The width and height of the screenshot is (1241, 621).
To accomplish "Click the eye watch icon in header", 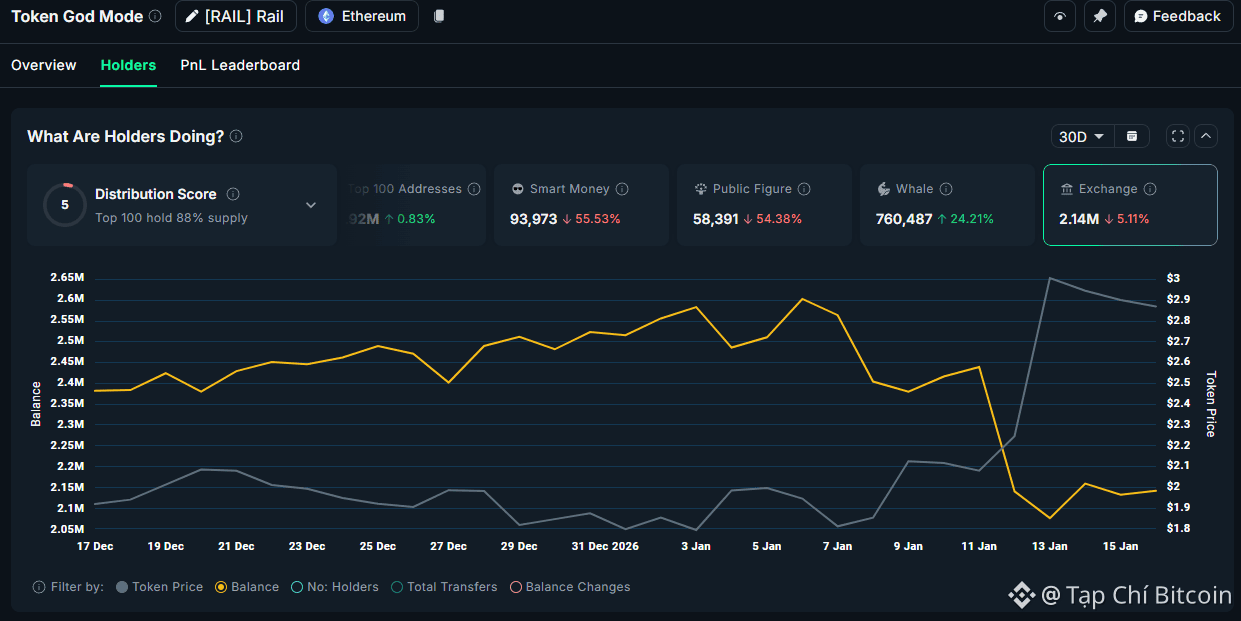I will tap(1060, 16).
